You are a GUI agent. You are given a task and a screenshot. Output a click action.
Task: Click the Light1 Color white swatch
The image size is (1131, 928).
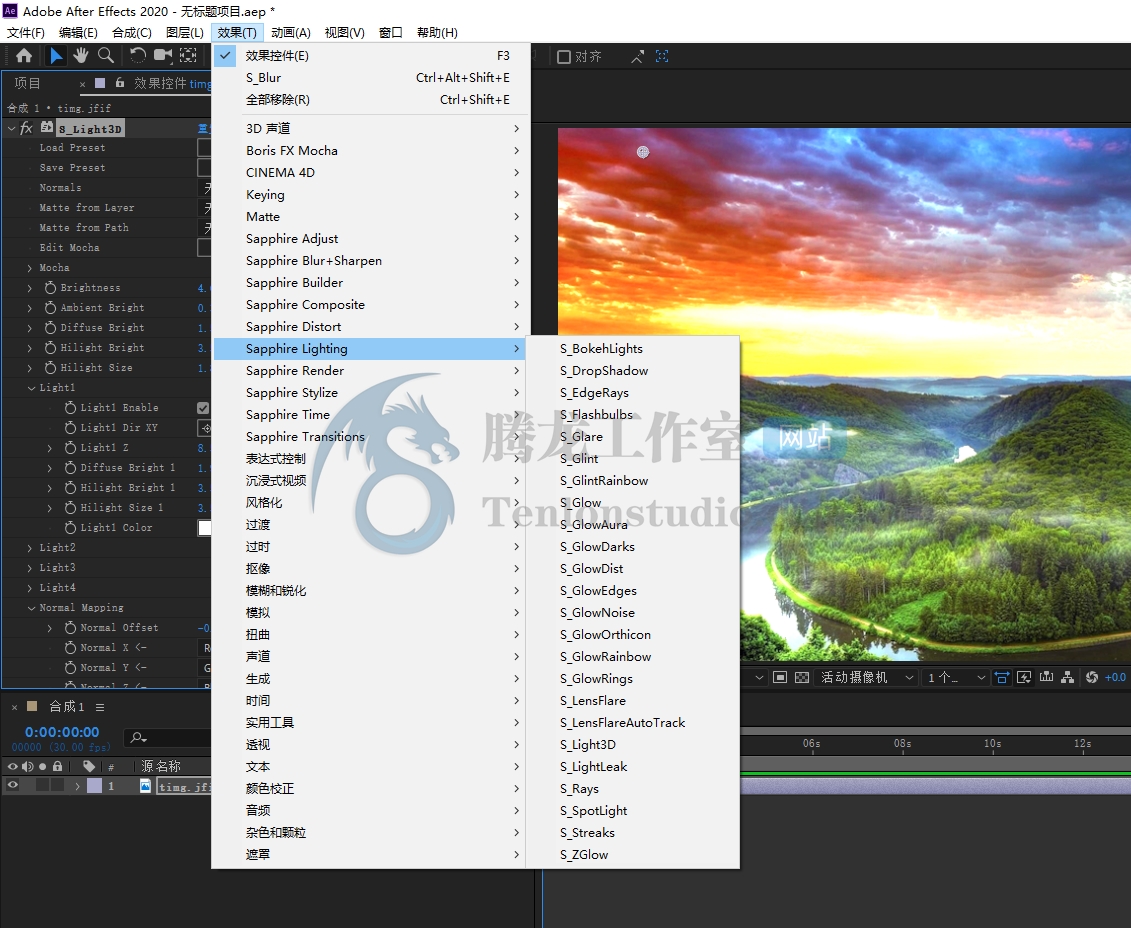pyautogui.click(x=205, y=528)
